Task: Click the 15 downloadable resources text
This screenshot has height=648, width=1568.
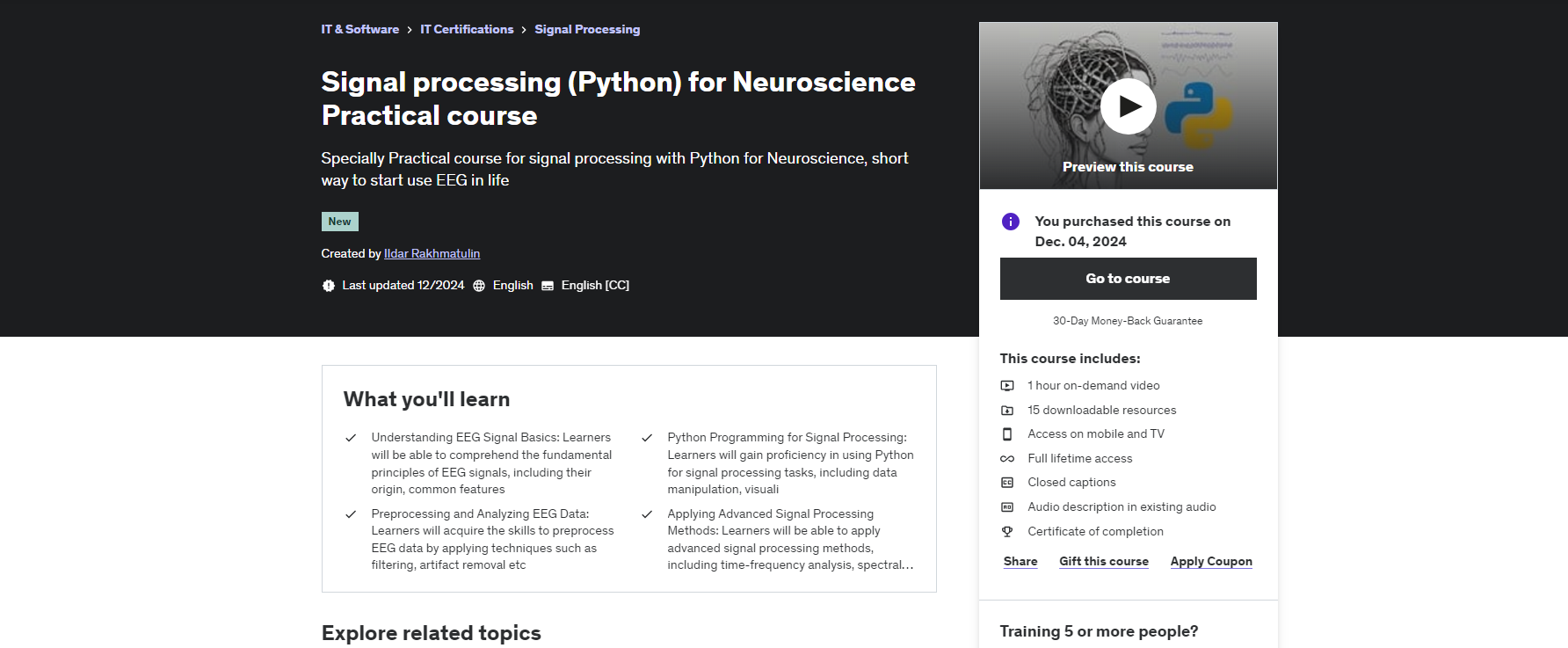Action: pyautogui.click(x=1101, y=411)
